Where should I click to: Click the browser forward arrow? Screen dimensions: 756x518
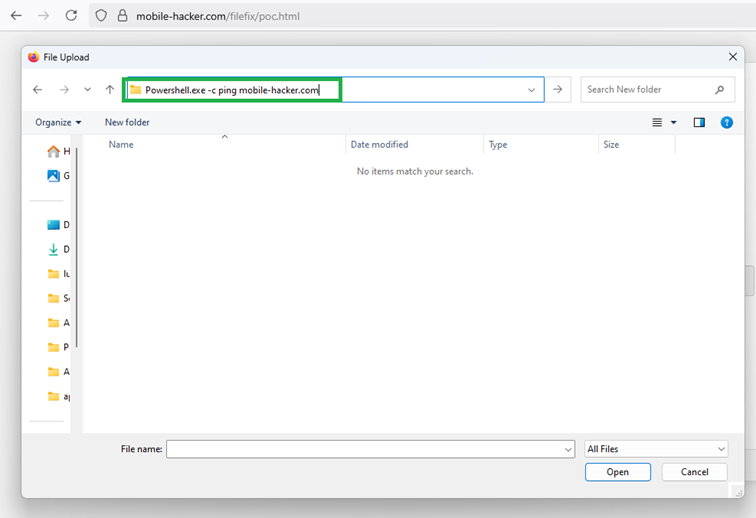click(44, 16)
